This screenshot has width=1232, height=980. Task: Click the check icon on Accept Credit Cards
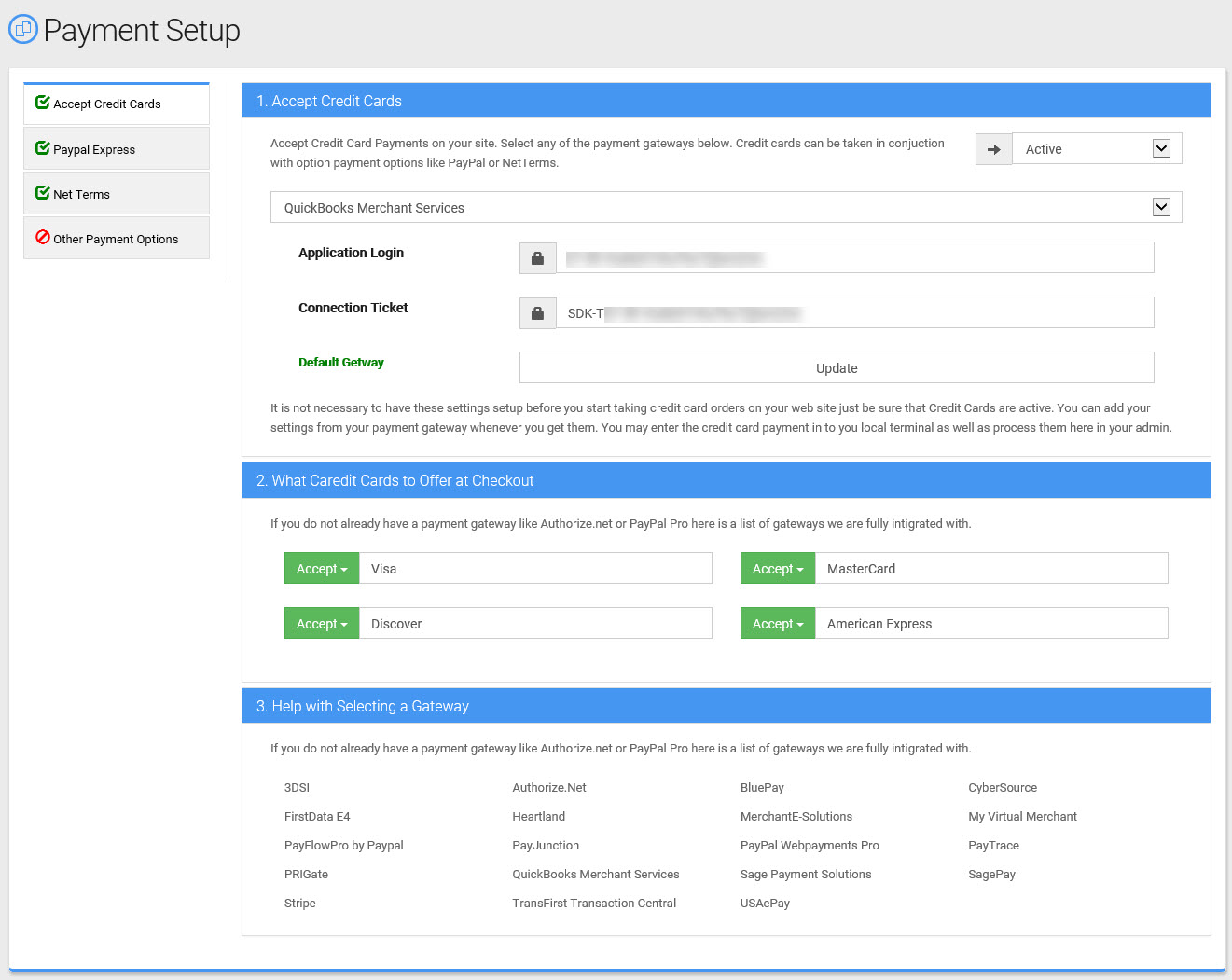point(43,103)
